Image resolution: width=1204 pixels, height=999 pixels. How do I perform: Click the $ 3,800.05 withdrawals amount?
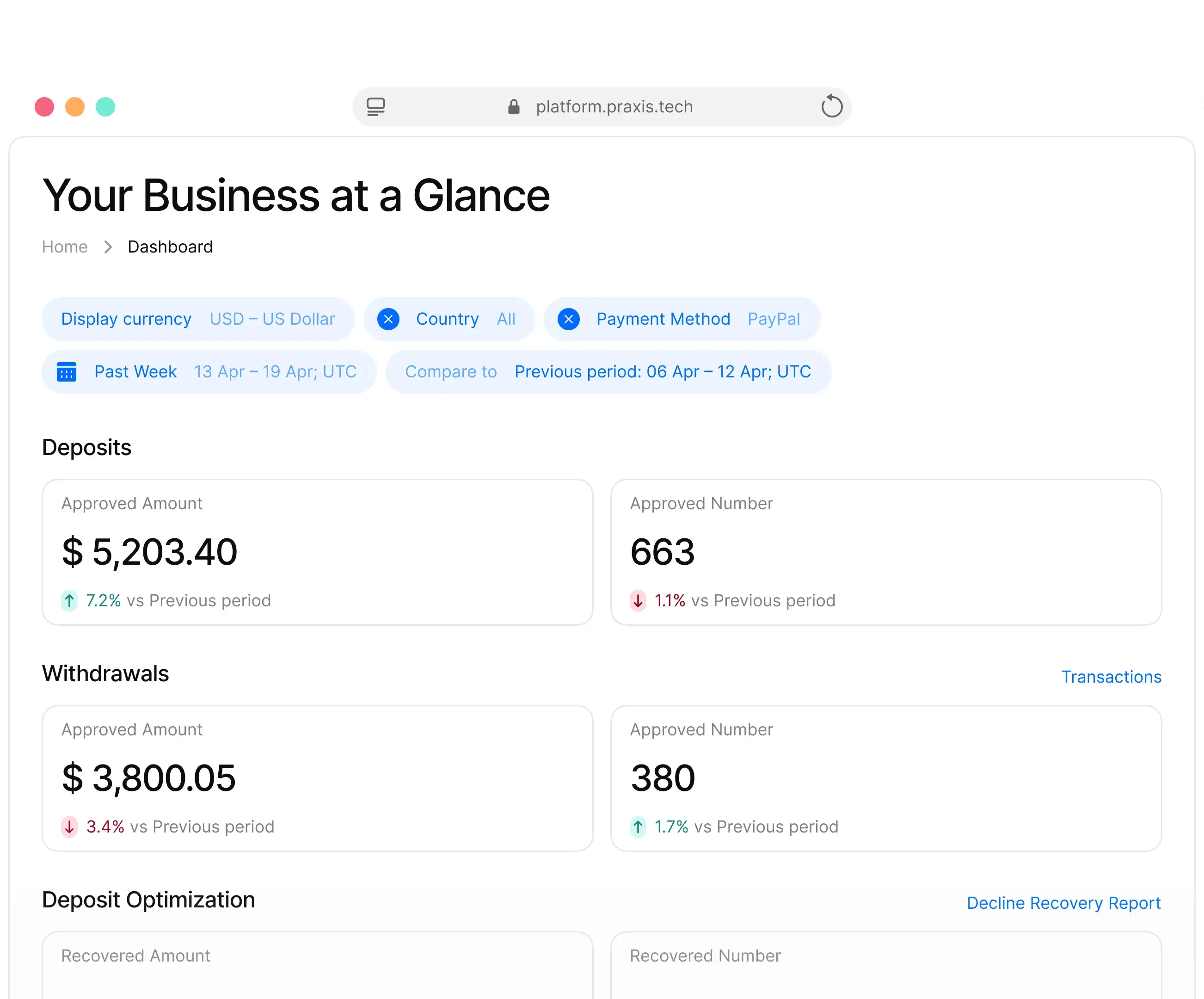click(149, 777)
